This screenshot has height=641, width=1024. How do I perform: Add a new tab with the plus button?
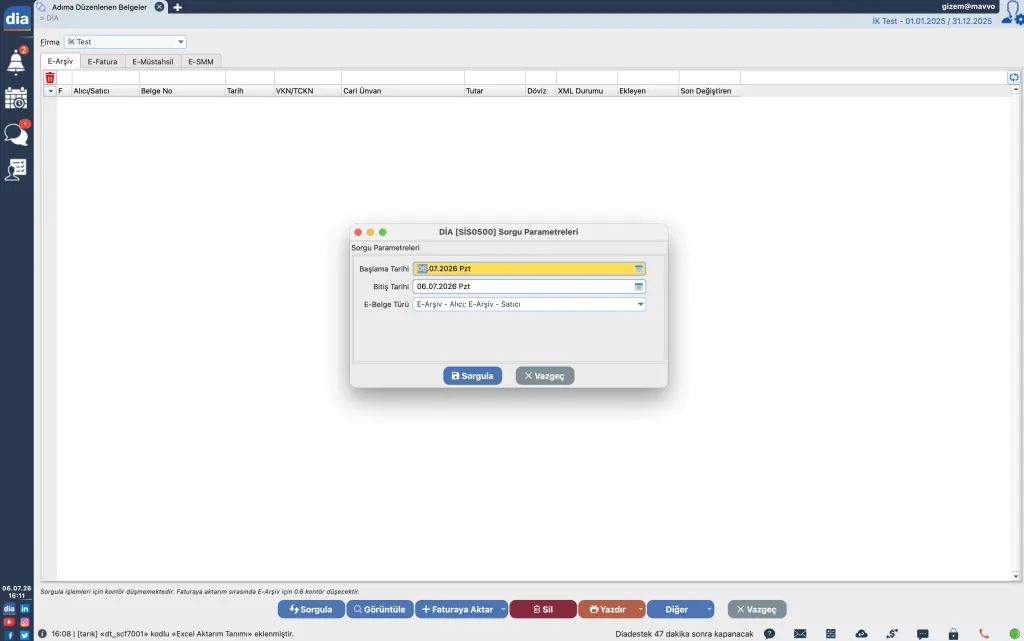click(177, 7)
